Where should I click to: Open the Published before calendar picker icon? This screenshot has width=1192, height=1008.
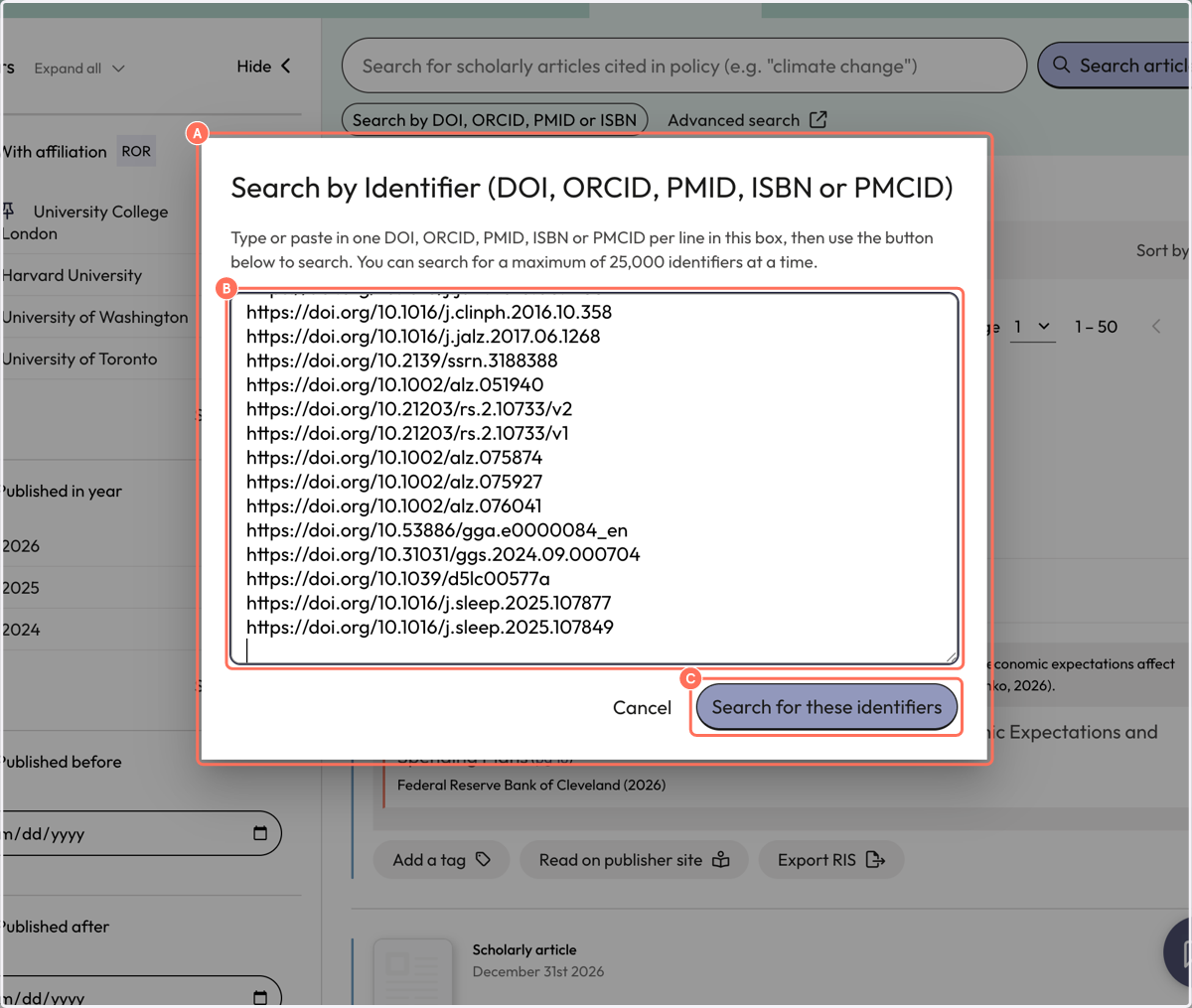(260, 833)
